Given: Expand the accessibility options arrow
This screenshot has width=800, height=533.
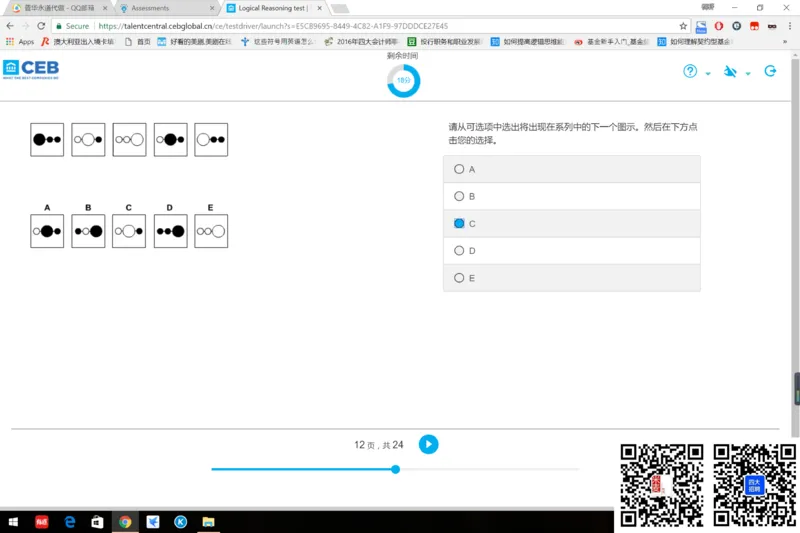Looking at the screenshot, I should 748,73.
